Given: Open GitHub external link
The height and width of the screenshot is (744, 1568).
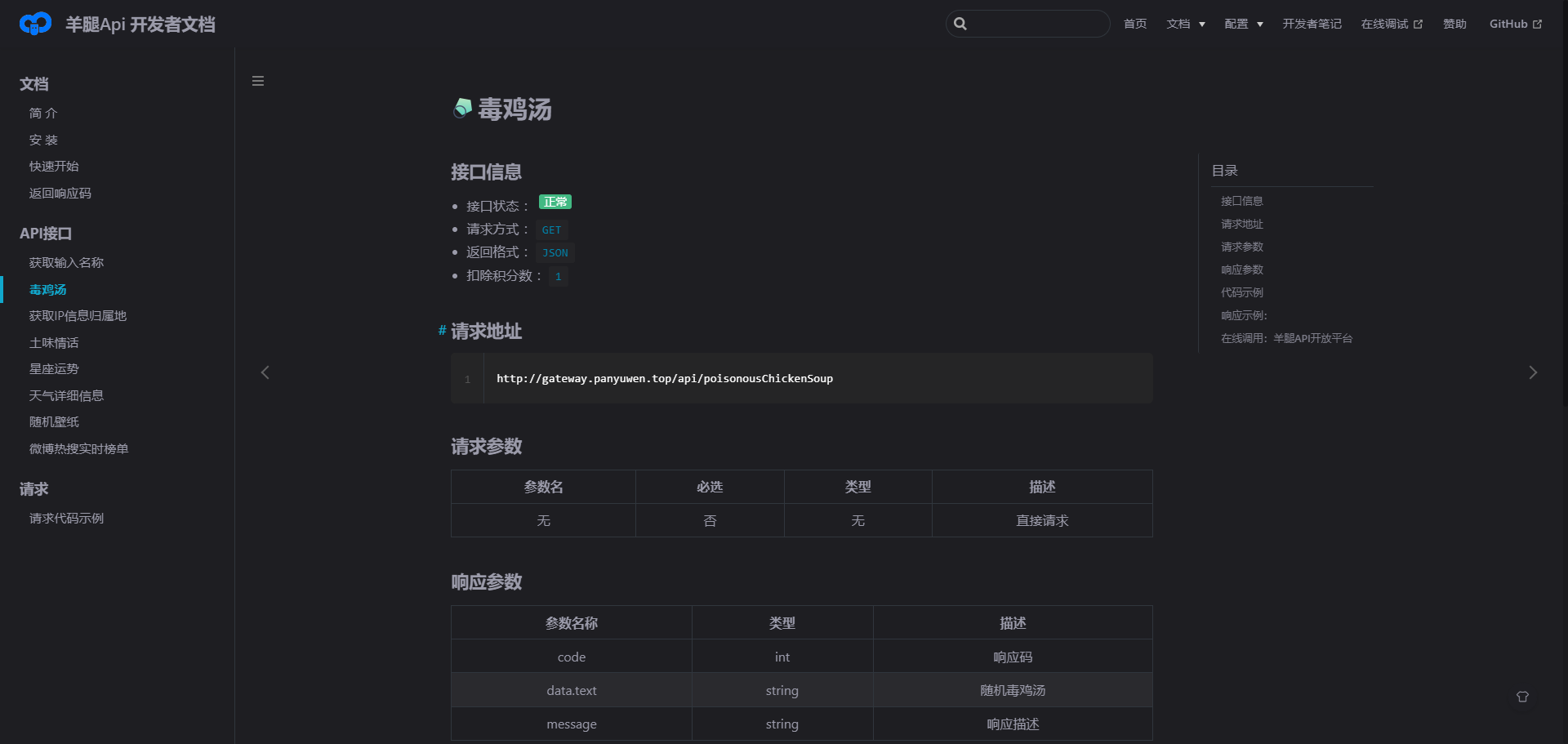Looking at the screenshot, I should [1515, 24].
